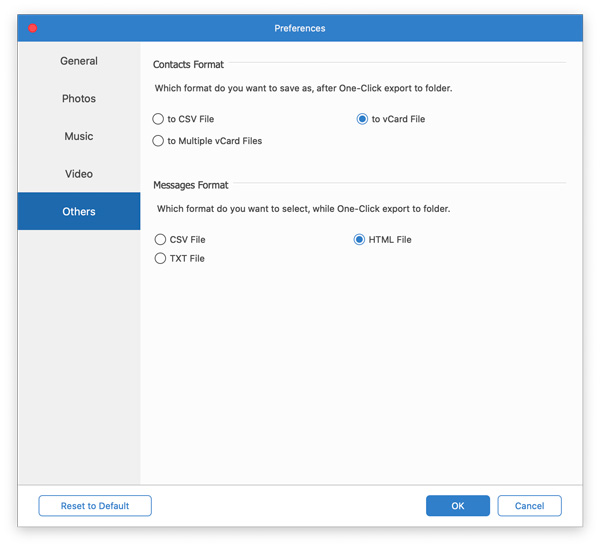This screenshot has height=547, width=600.
Task: Choose TXT File messages format
Action: click(161, 258)
